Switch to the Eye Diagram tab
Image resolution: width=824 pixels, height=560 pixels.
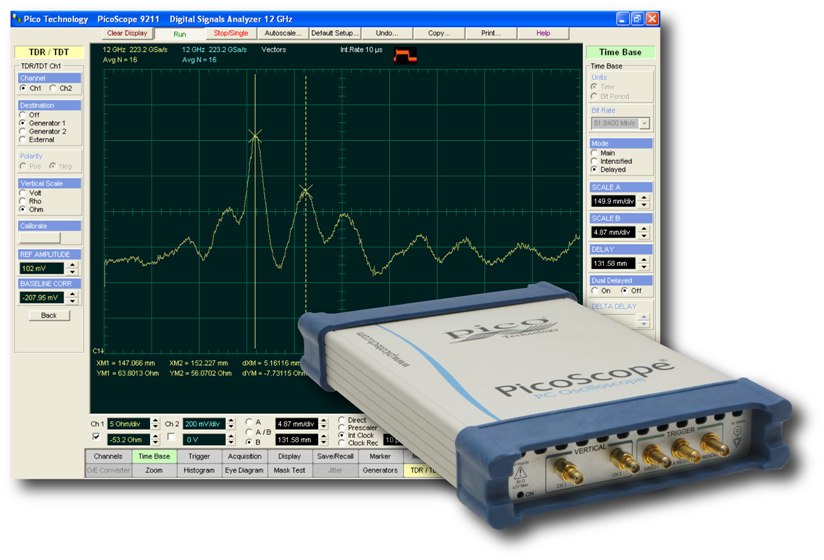pos(244,469)
